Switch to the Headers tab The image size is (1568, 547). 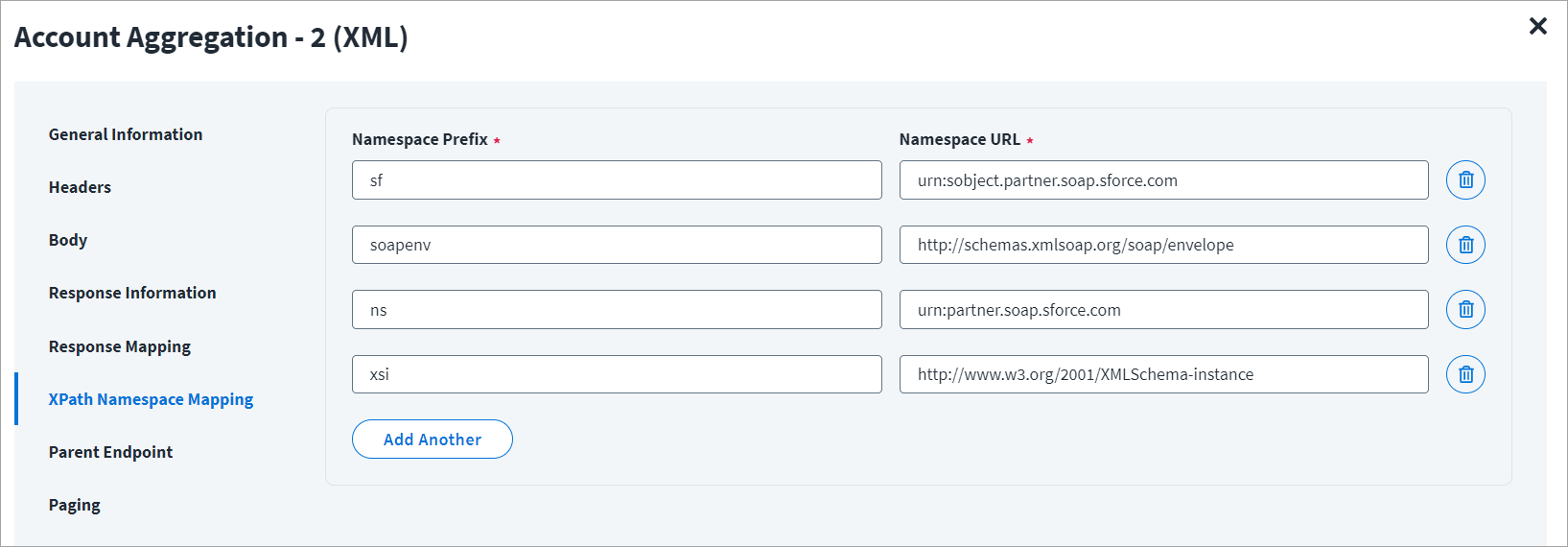point(80,187)
